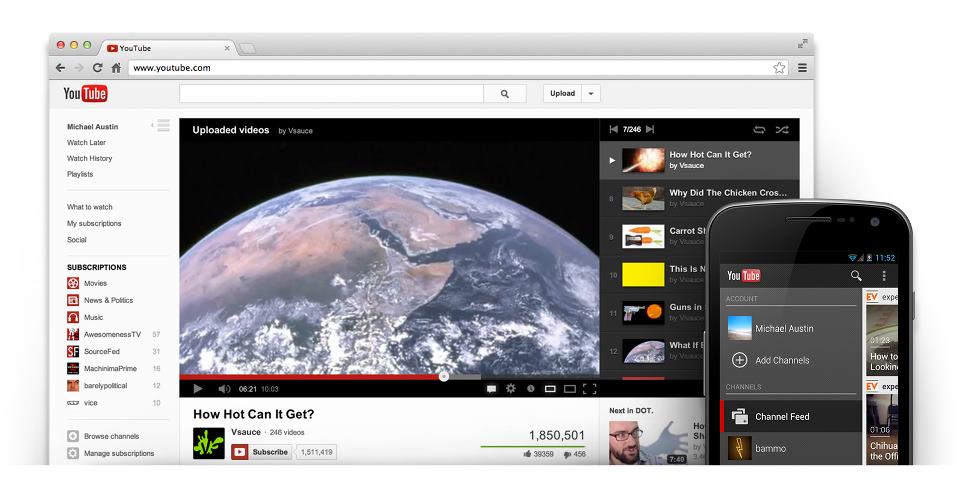Image resolution: width=960 pixels, height=502 pixels.
Task: Open video settings gear in the player
Action: tap(511, 388)
